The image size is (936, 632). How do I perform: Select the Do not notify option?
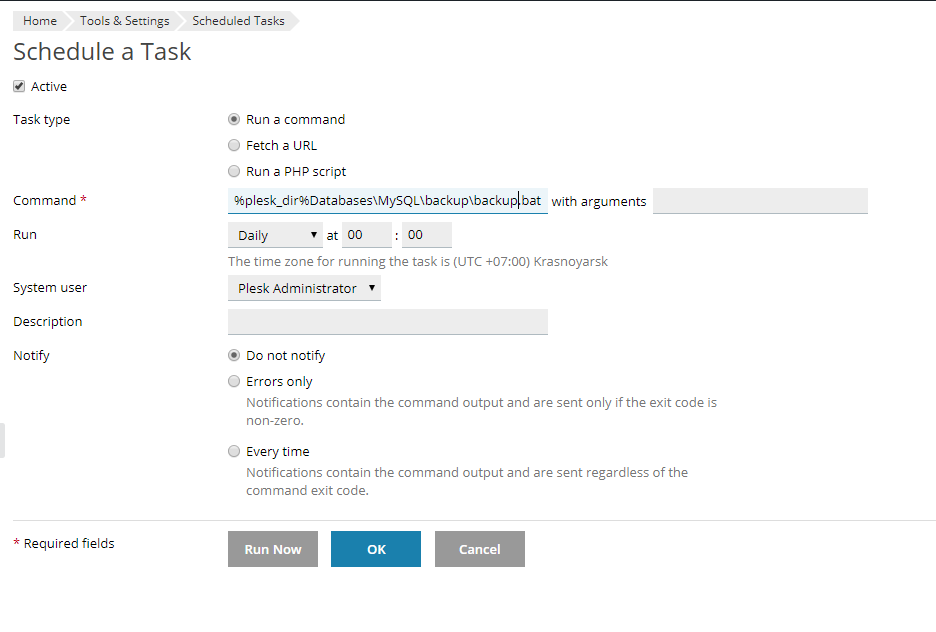[234, 355]
